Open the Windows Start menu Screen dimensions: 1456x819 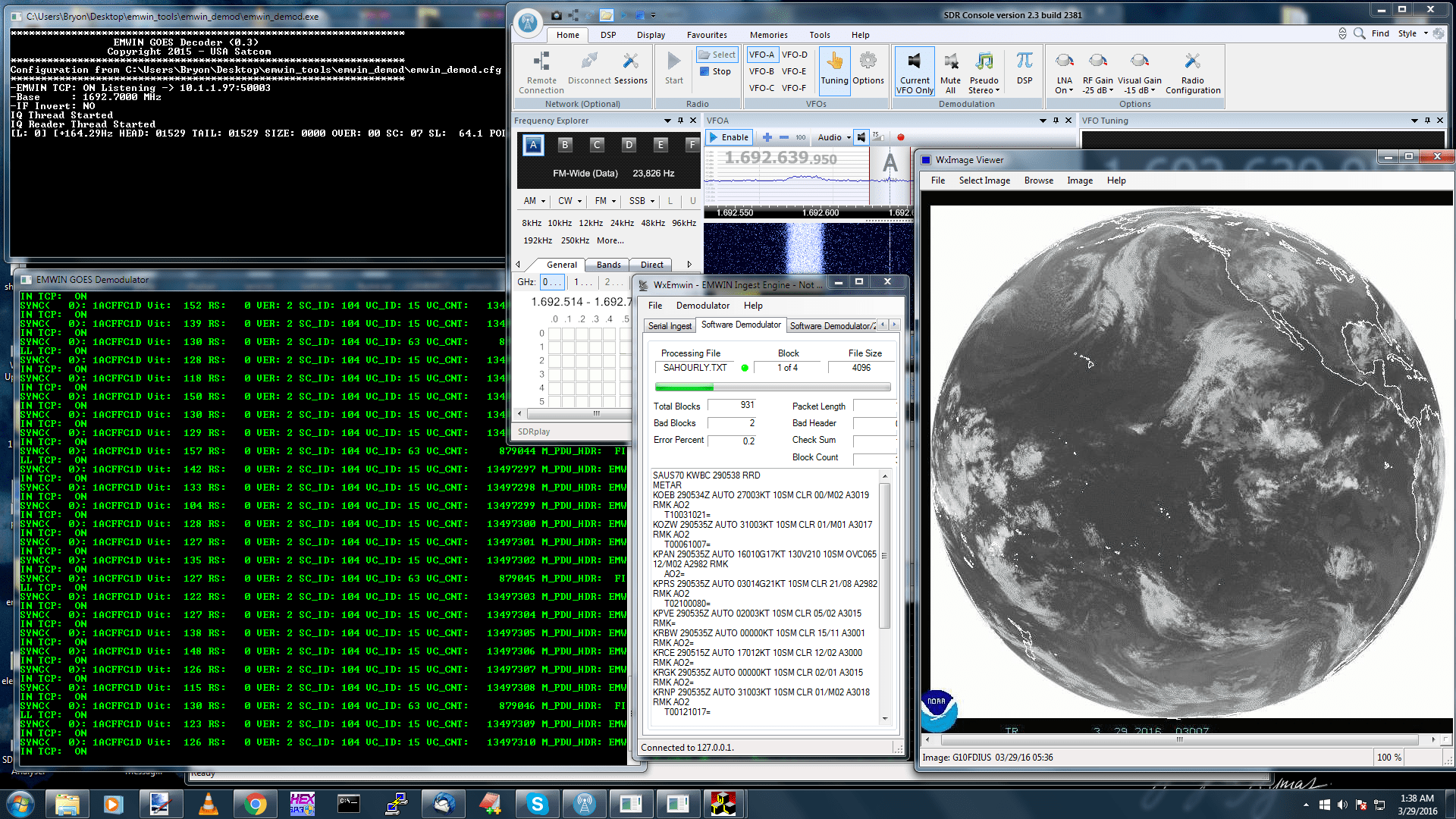tap(20, 804)
